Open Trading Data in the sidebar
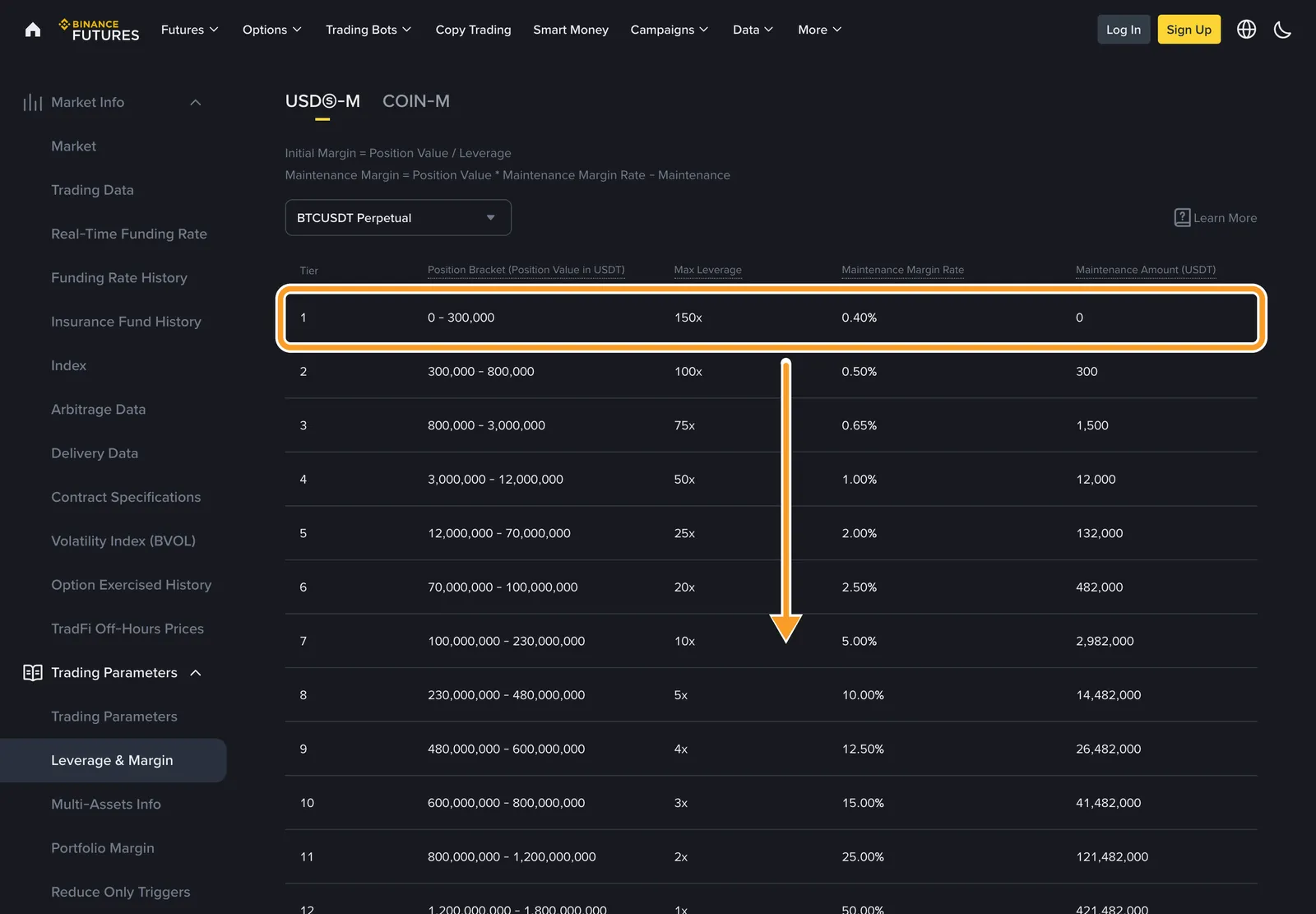The image size is (1316, 914). coord(92,190)
